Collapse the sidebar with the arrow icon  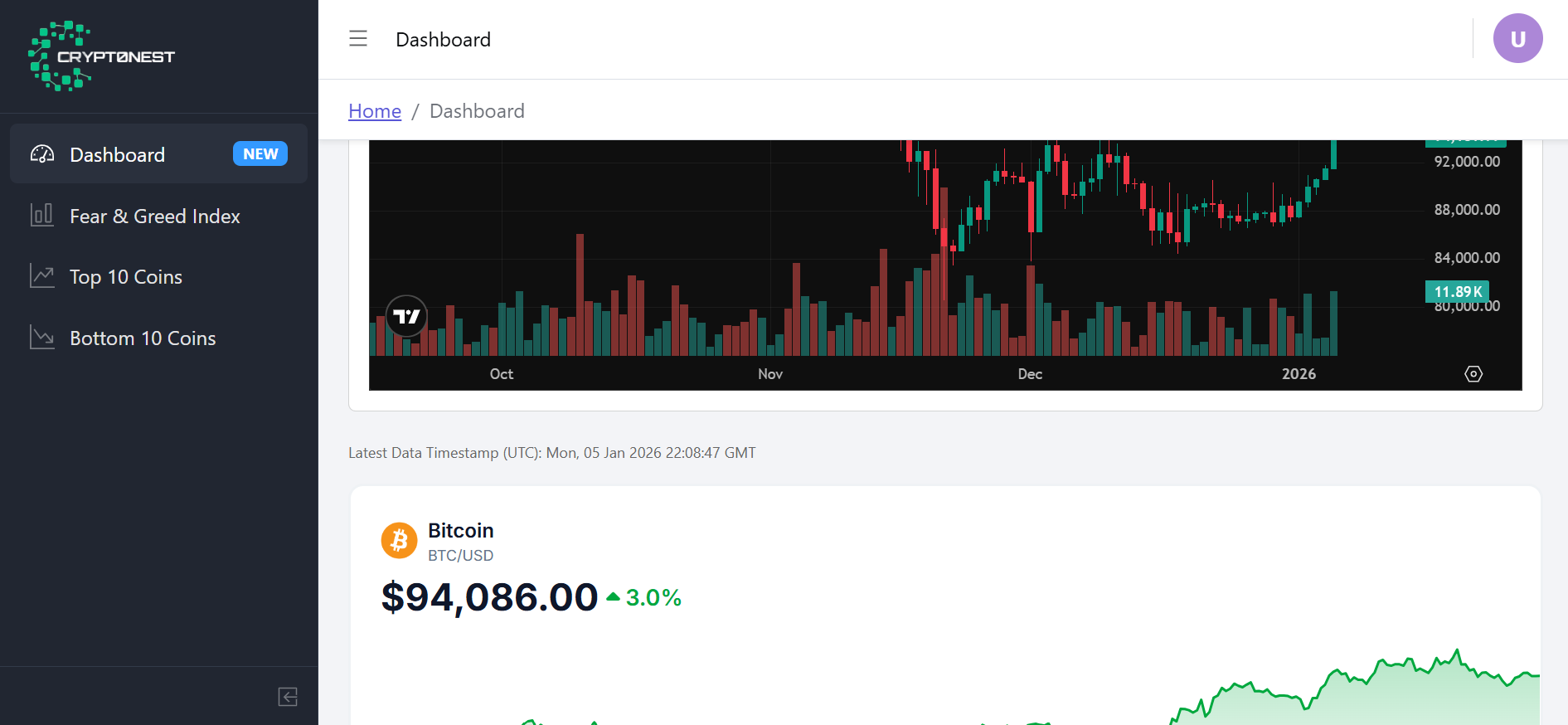point(288,697)
